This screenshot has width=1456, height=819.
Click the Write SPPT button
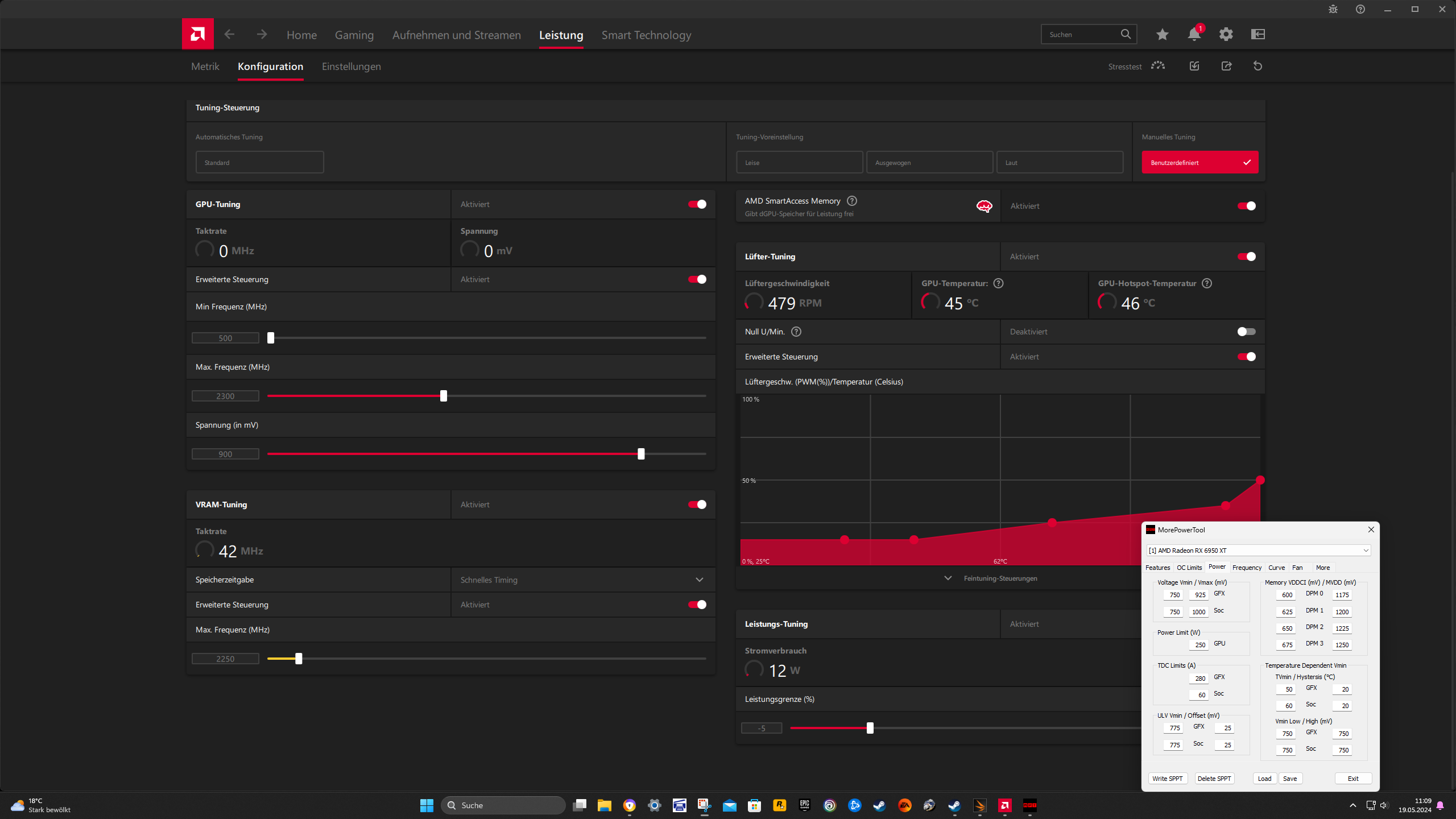click(x=1167, y=779)
